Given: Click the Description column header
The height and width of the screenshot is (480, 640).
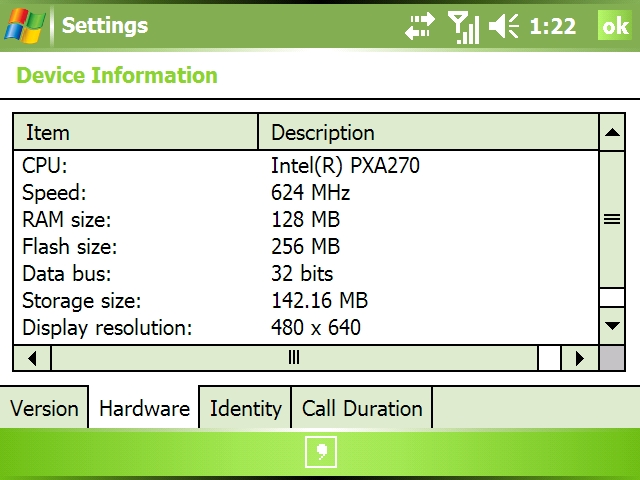Looking at the screenshot, I should [429, 132].
